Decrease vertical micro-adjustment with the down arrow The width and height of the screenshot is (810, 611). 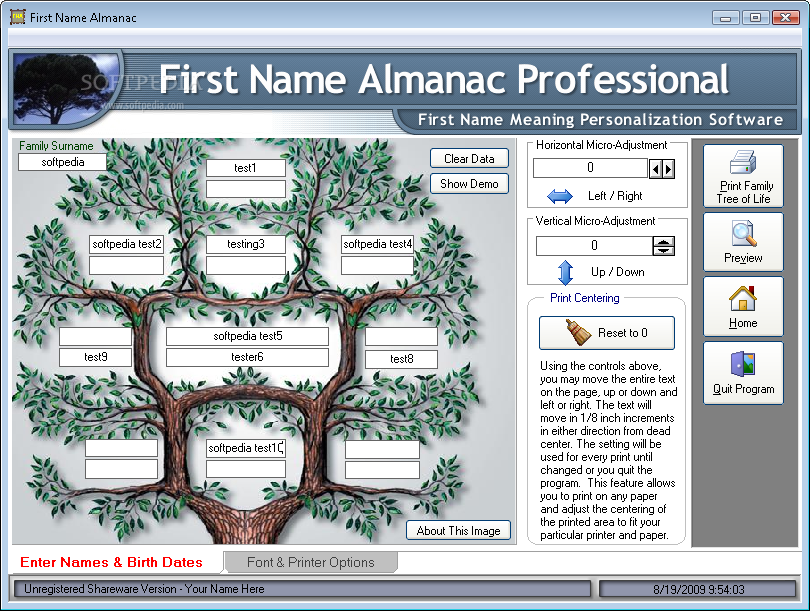pos(663,250)
